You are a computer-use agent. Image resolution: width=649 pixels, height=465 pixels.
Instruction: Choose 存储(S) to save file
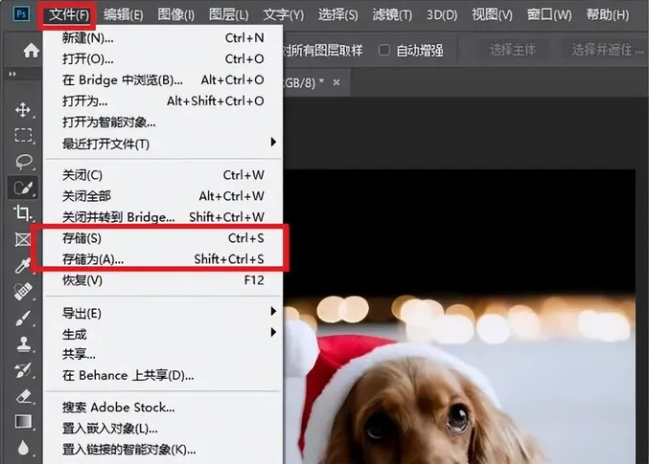(163, 238)
